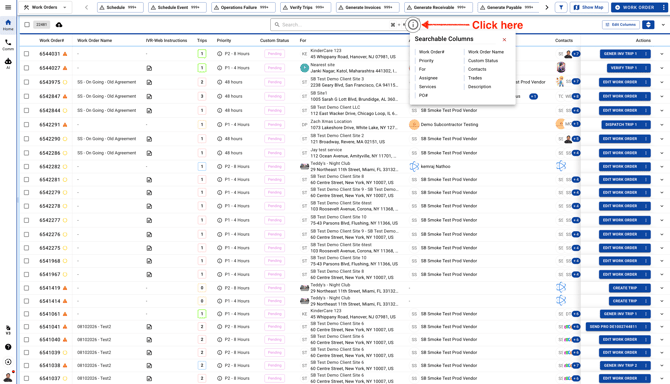This screenshot has height=384, width=670.
Task: Click priority info icon for order 6542291
Action: tap(220, 125)
